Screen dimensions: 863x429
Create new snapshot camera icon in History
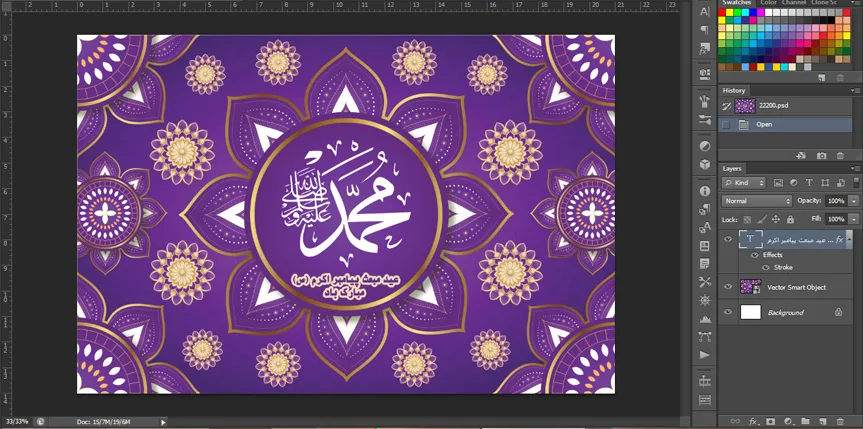822,156
